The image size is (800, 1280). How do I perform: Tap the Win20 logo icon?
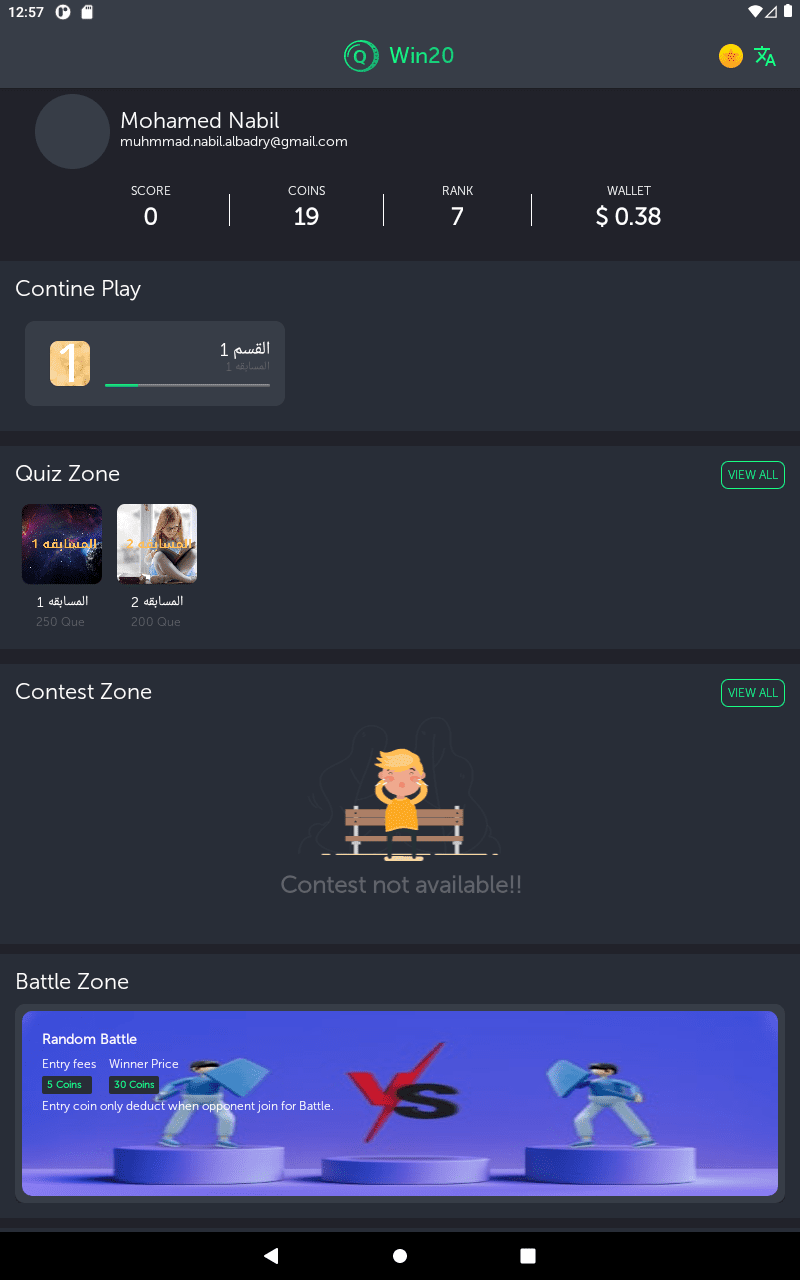361,56
